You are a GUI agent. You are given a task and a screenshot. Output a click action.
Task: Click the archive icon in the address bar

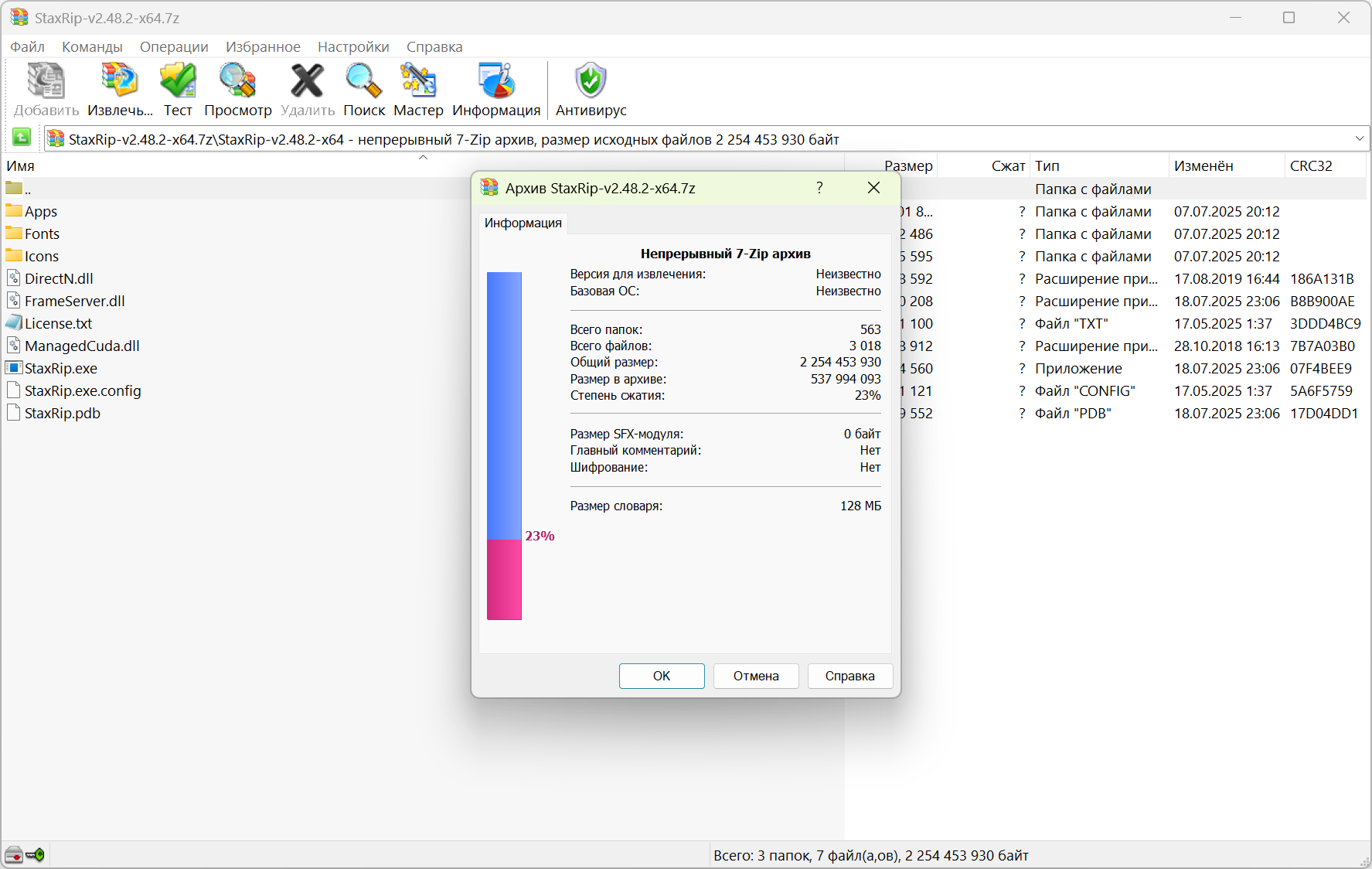pos(56,139)
